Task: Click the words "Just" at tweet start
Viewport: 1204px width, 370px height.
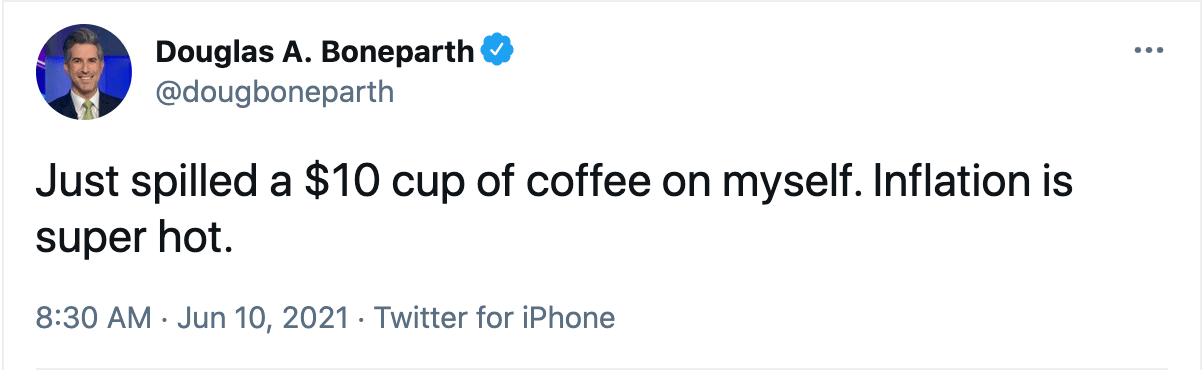Action: (x=71, y=187)
